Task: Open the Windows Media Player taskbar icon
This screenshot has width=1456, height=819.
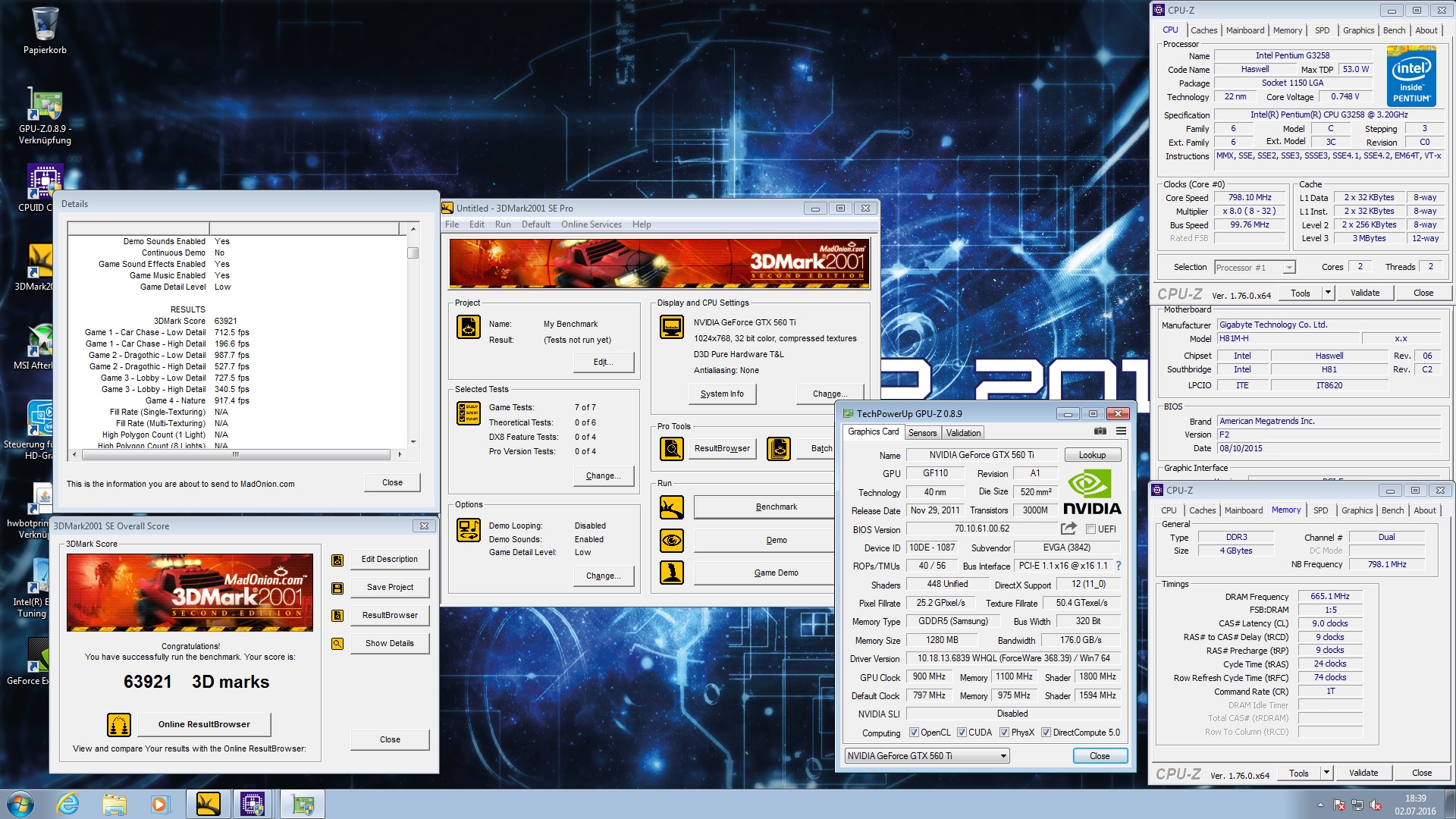Action: 160,804
